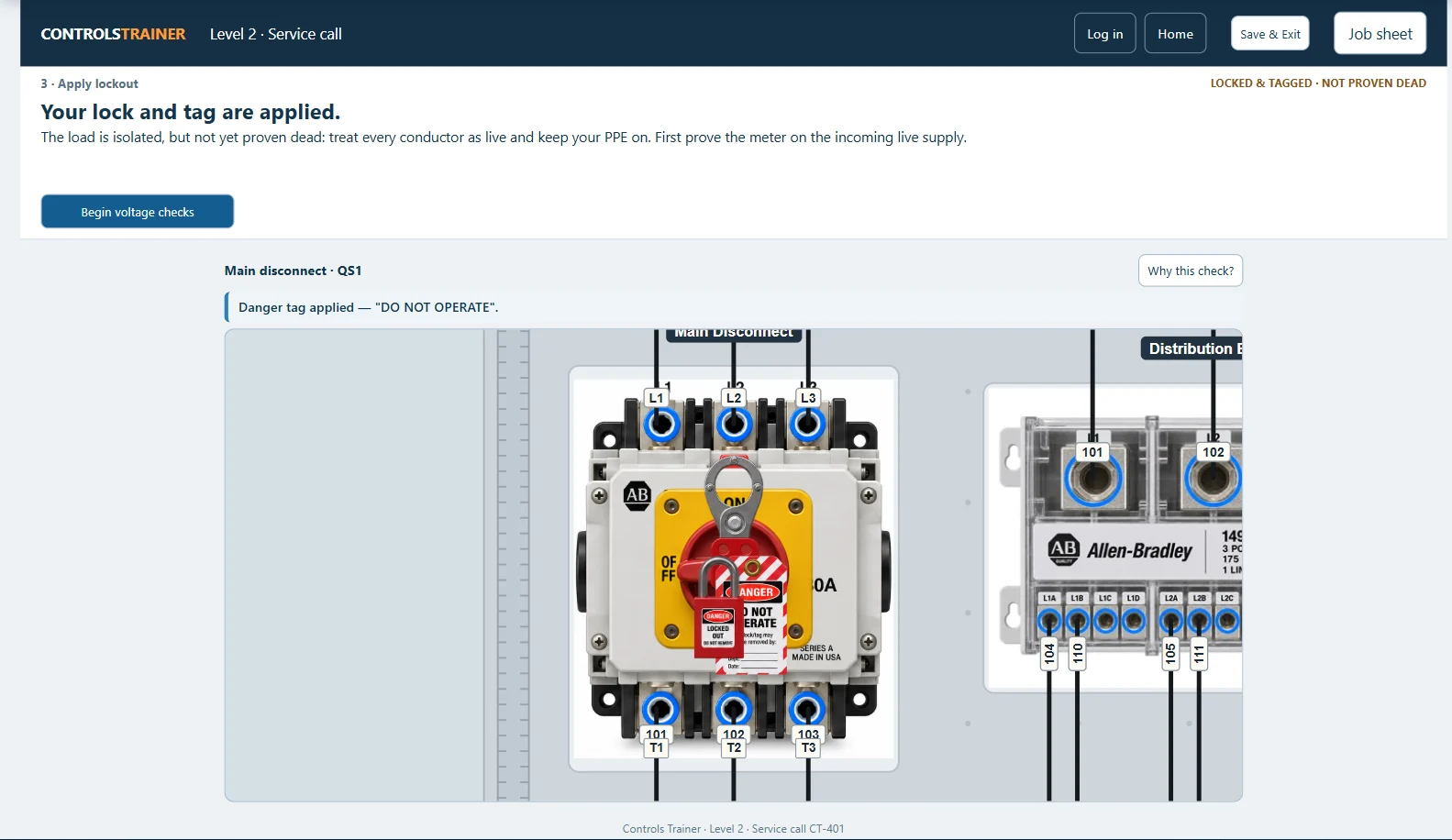Click the Allen-Bradley logo on distribution block
The height and width of the screenshot is (840, 1452).
[1121, 550]
